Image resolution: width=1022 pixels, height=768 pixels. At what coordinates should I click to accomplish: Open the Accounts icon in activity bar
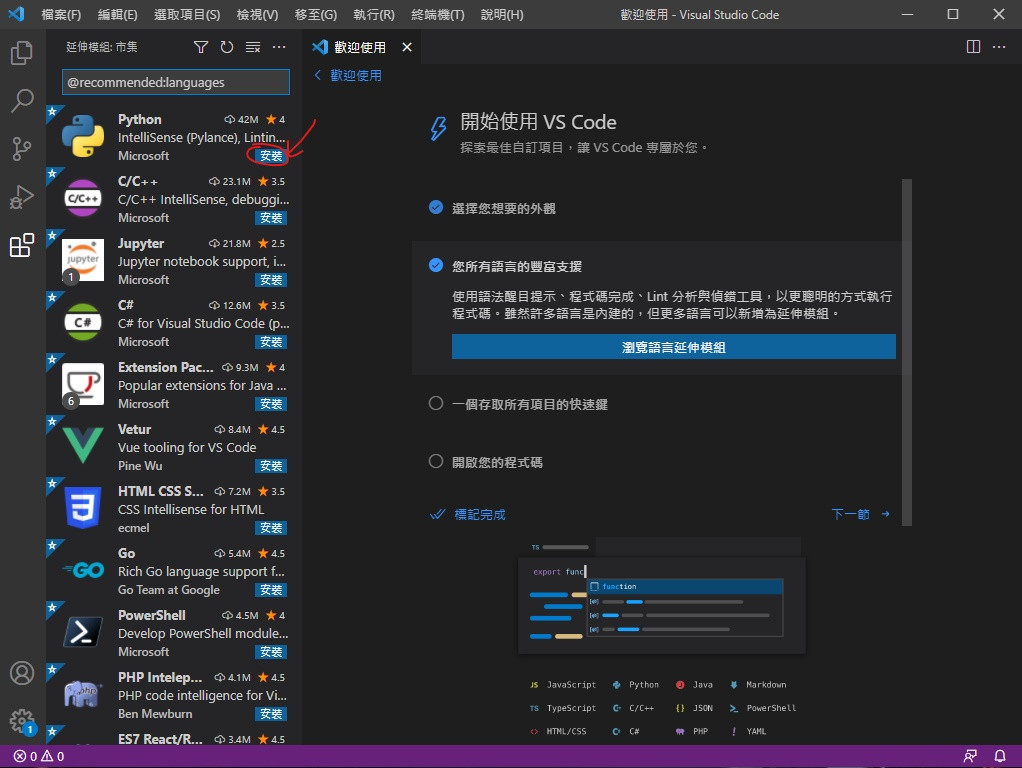pos(22,673)
